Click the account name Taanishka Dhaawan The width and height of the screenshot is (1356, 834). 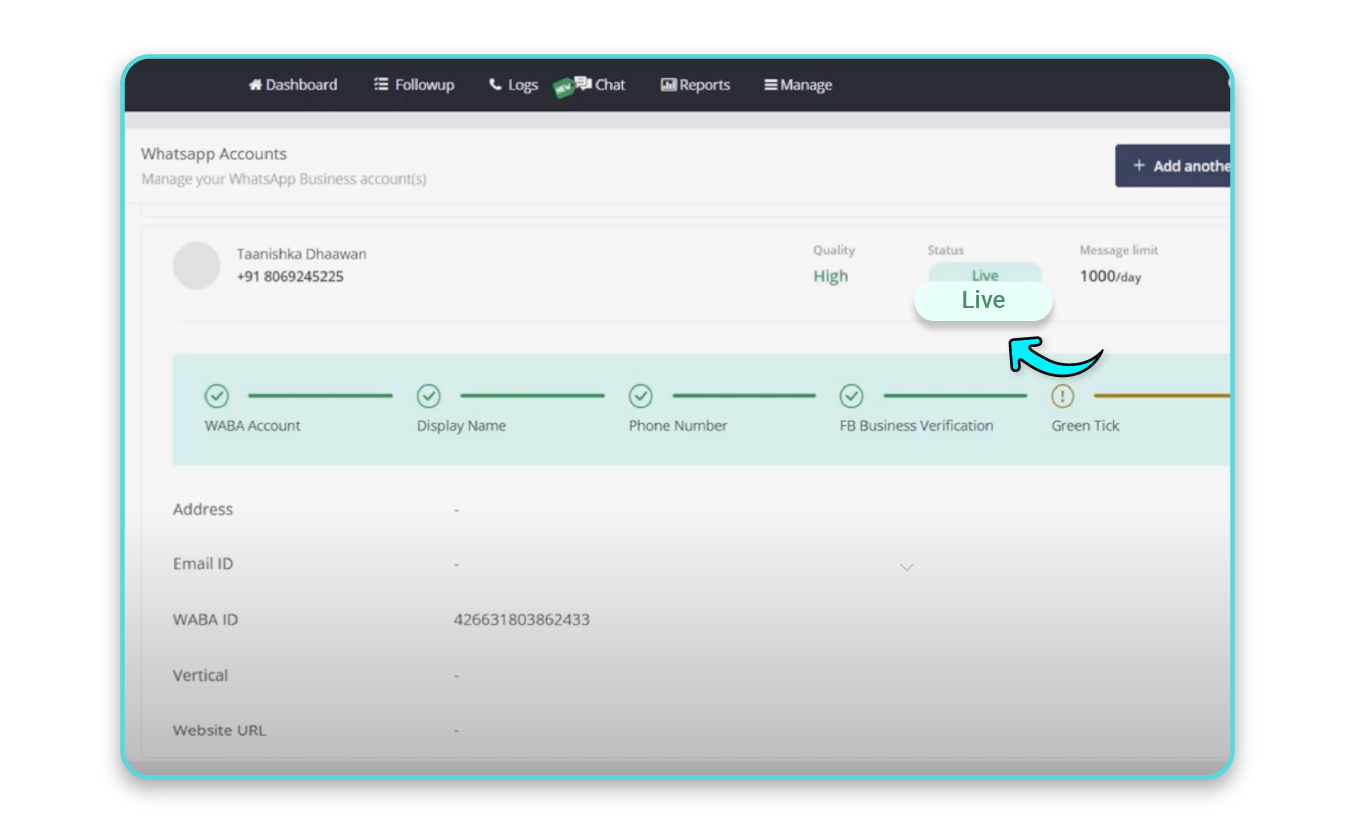click(x=302, y=254)
